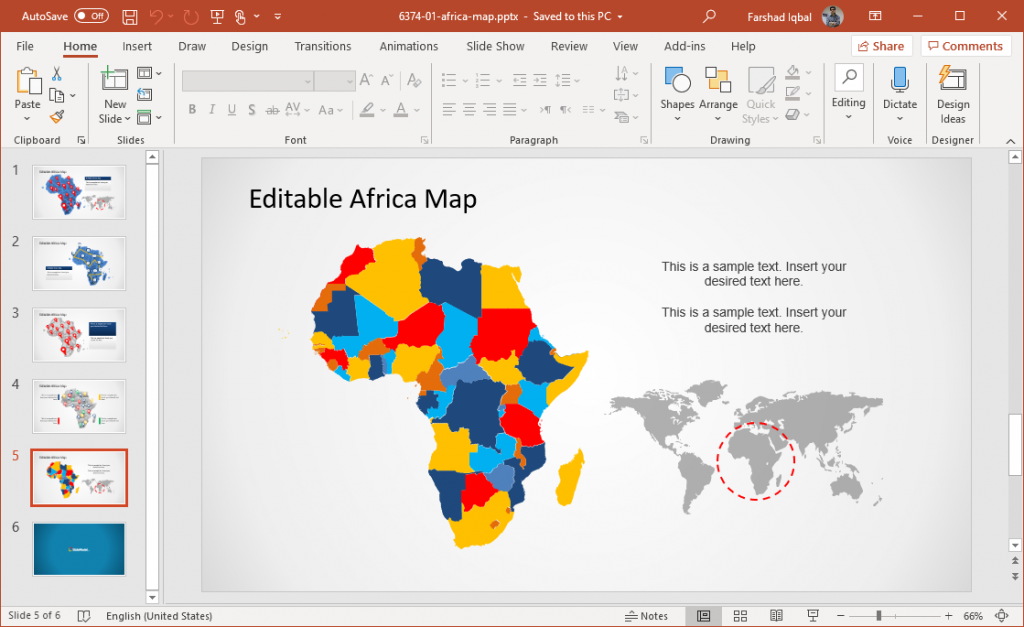The width and height of the screenshot is (1024, 627).
Task: Open the Font Color dropdown arrow
Action: click(x=414, y=110)
